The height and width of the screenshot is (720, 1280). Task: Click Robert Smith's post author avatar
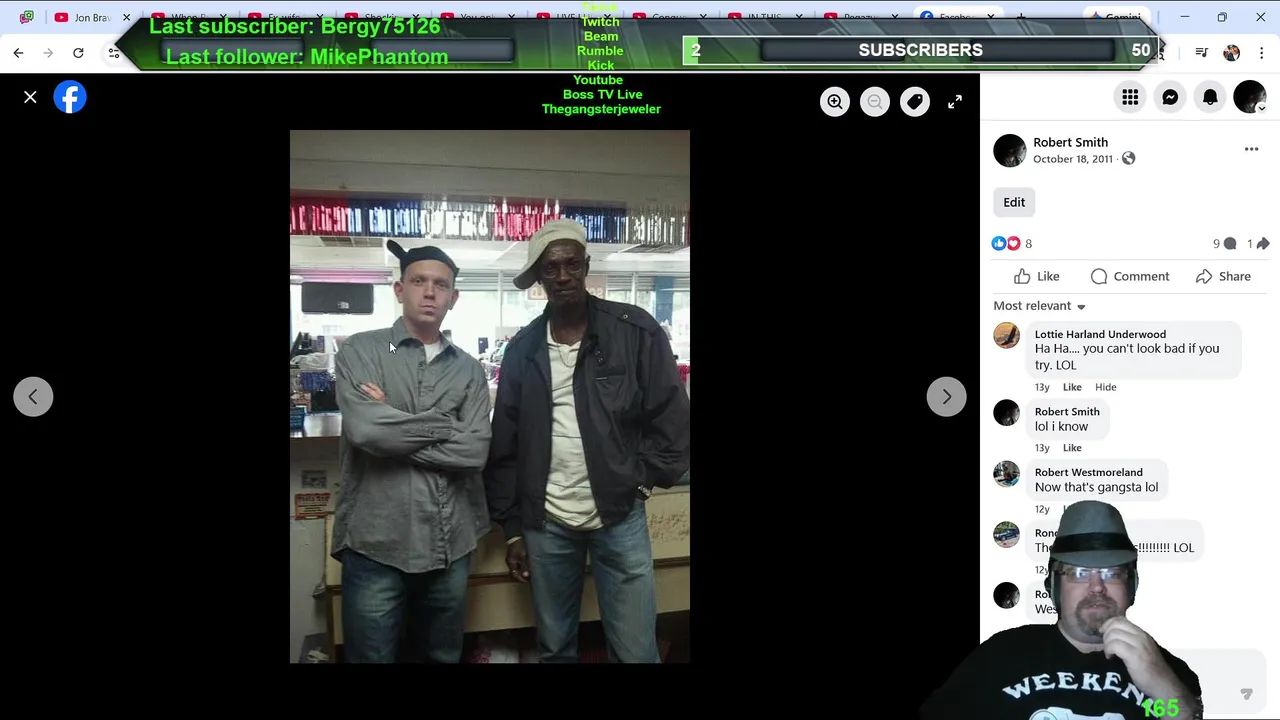coord(1010,150)
